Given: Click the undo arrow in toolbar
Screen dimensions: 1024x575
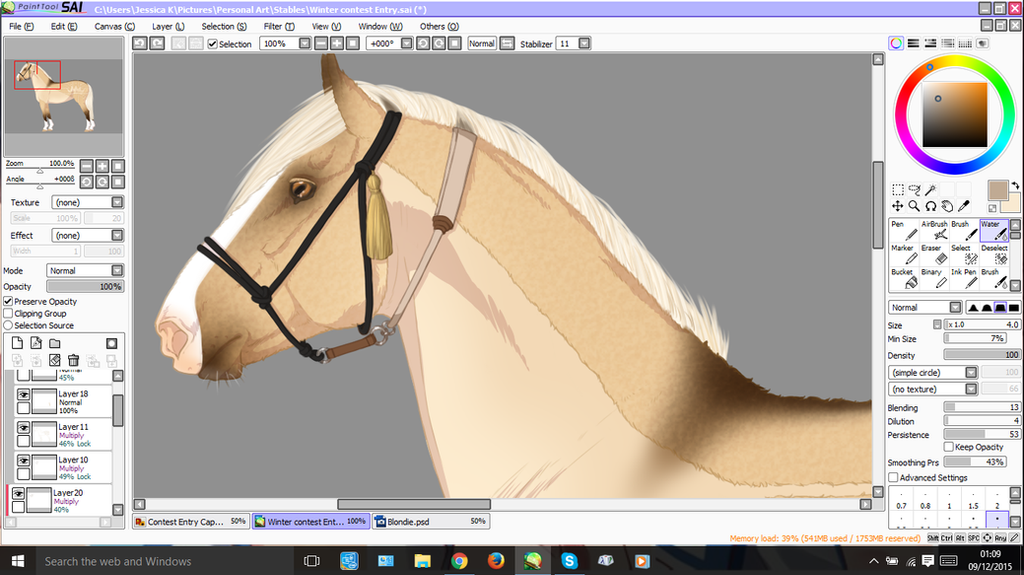Looking at the screenshot, I should click(139, 43).
